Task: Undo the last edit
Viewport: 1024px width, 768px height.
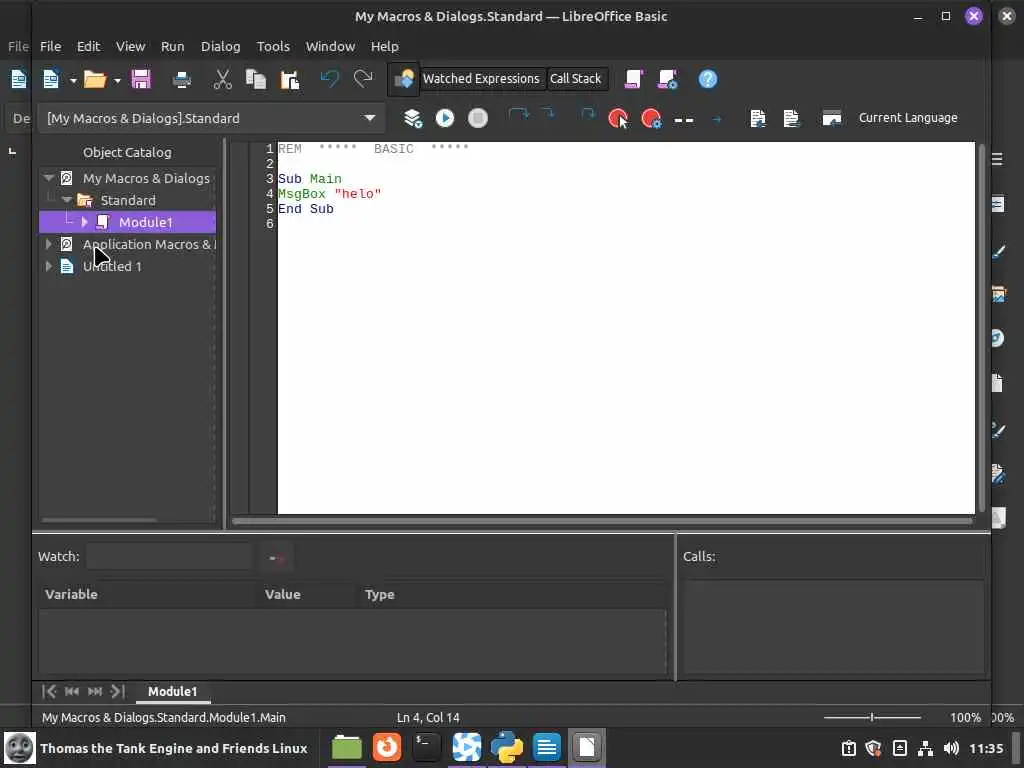Action: [x=330, y=79]
